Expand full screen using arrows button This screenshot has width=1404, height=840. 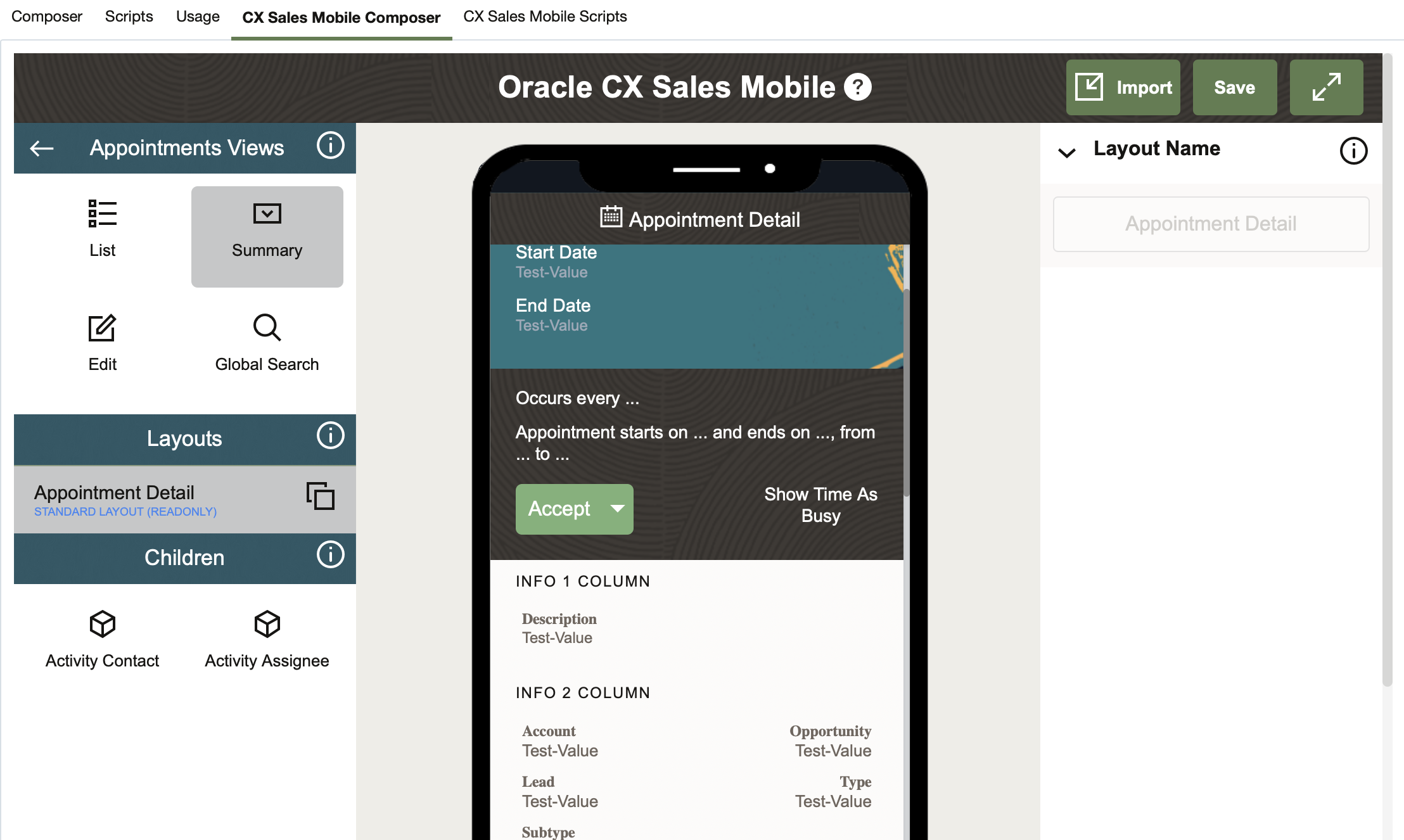(x=1326, y=87)
